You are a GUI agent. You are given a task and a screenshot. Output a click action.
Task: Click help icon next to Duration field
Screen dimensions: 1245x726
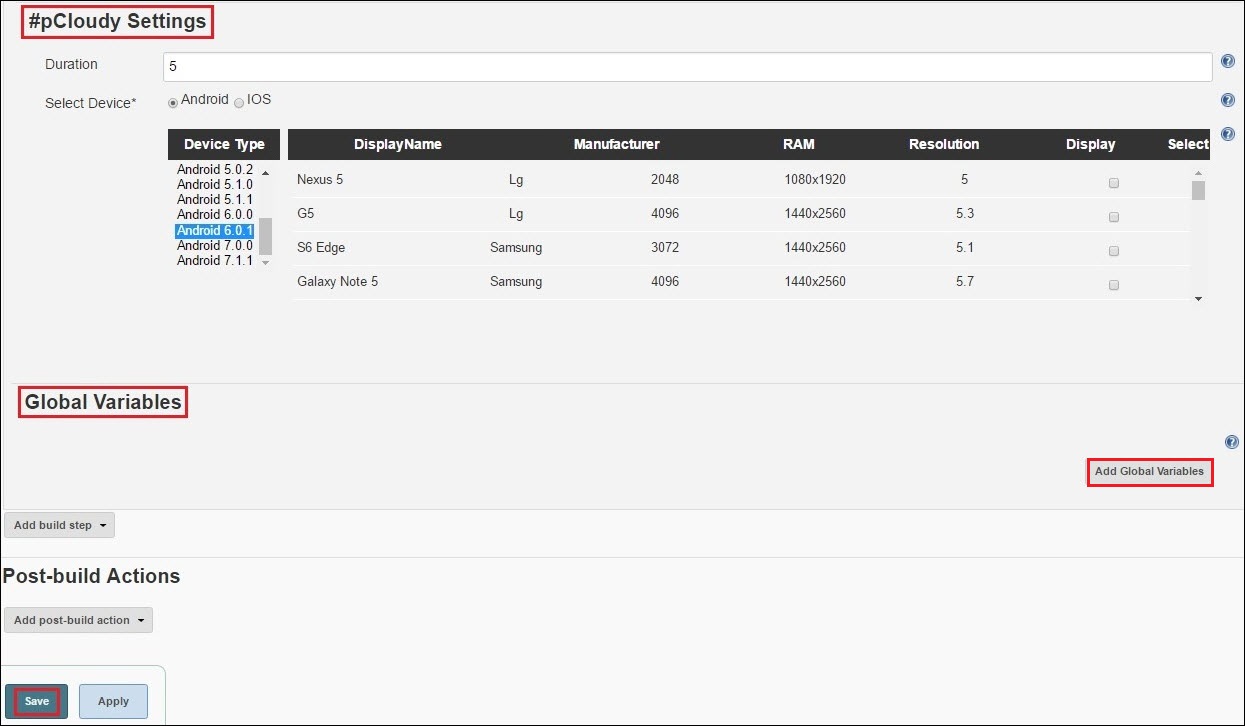(1227, 62)
